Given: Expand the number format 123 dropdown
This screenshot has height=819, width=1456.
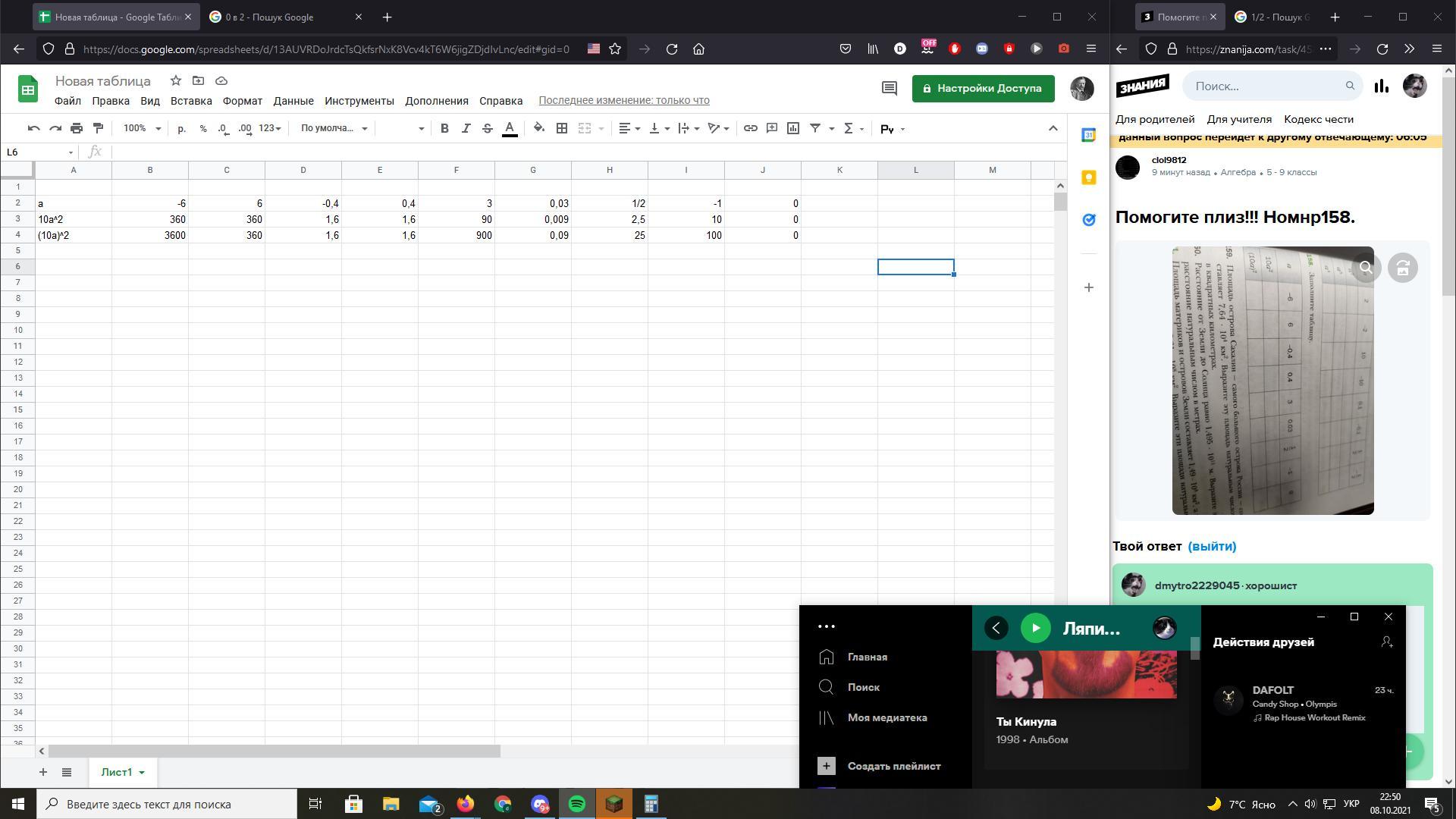Looking at the screenshot, I should (269, 129).
